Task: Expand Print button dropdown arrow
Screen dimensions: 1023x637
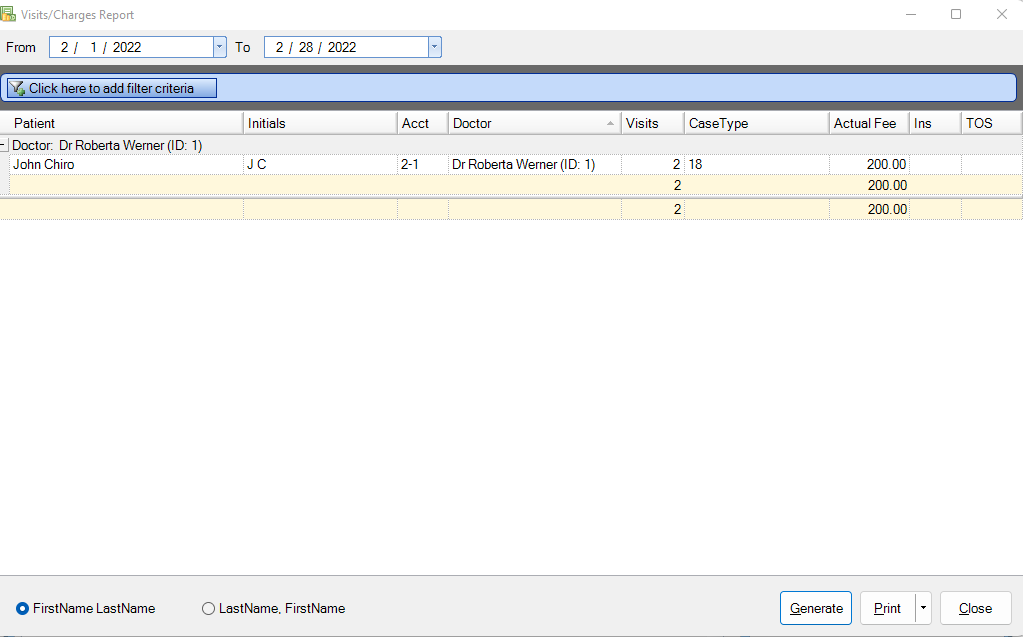Action: coord(924,608)
